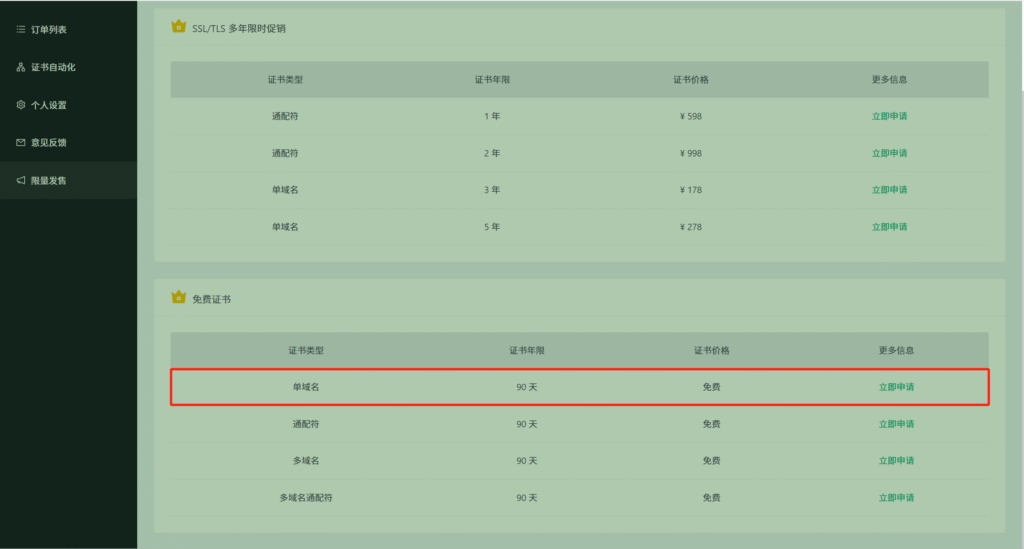Screen dimensions: 1024x549
Task: Click the crown icon beside SSL/TLS 多年限时促销
Action: (179, 27)
